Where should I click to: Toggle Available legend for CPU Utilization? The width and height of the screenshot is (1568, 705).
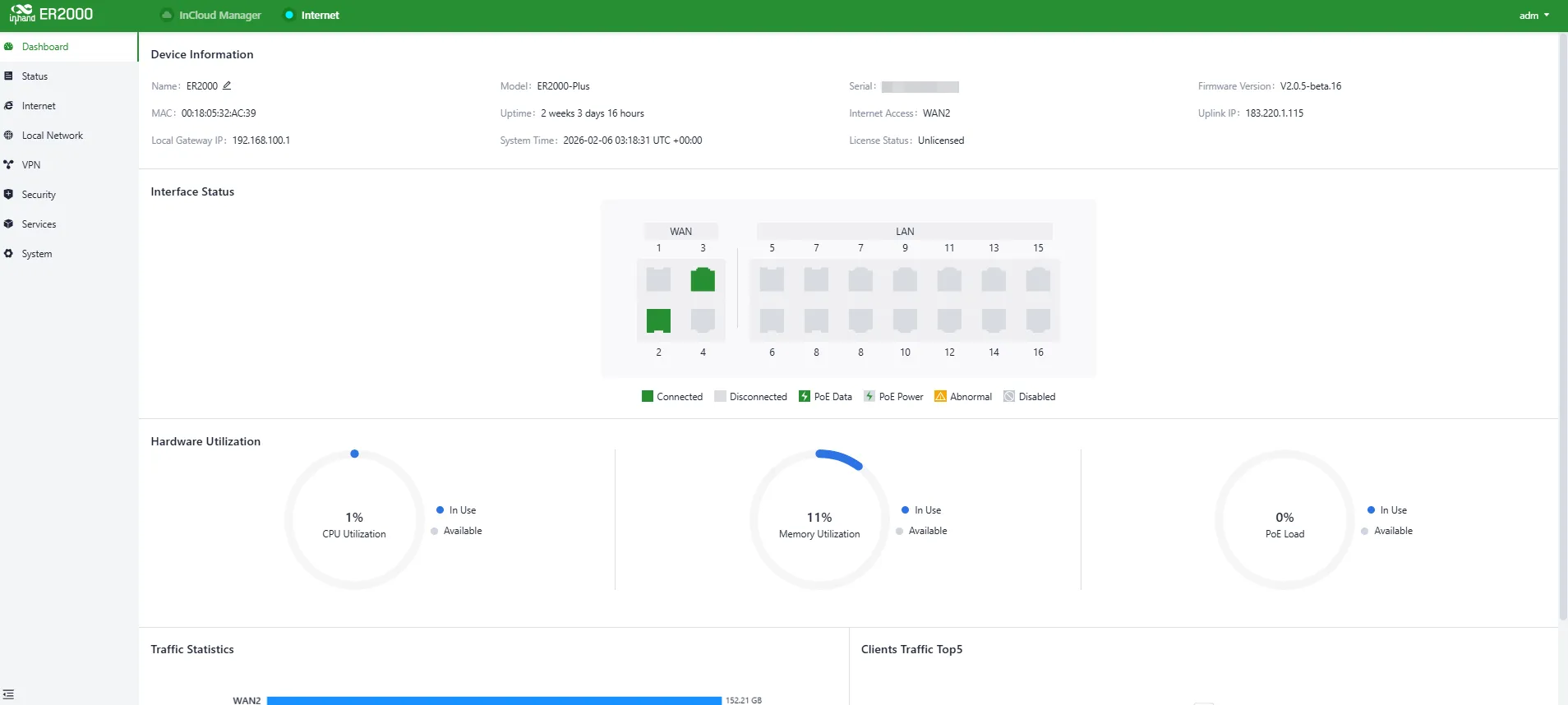(x=456, y=531)
